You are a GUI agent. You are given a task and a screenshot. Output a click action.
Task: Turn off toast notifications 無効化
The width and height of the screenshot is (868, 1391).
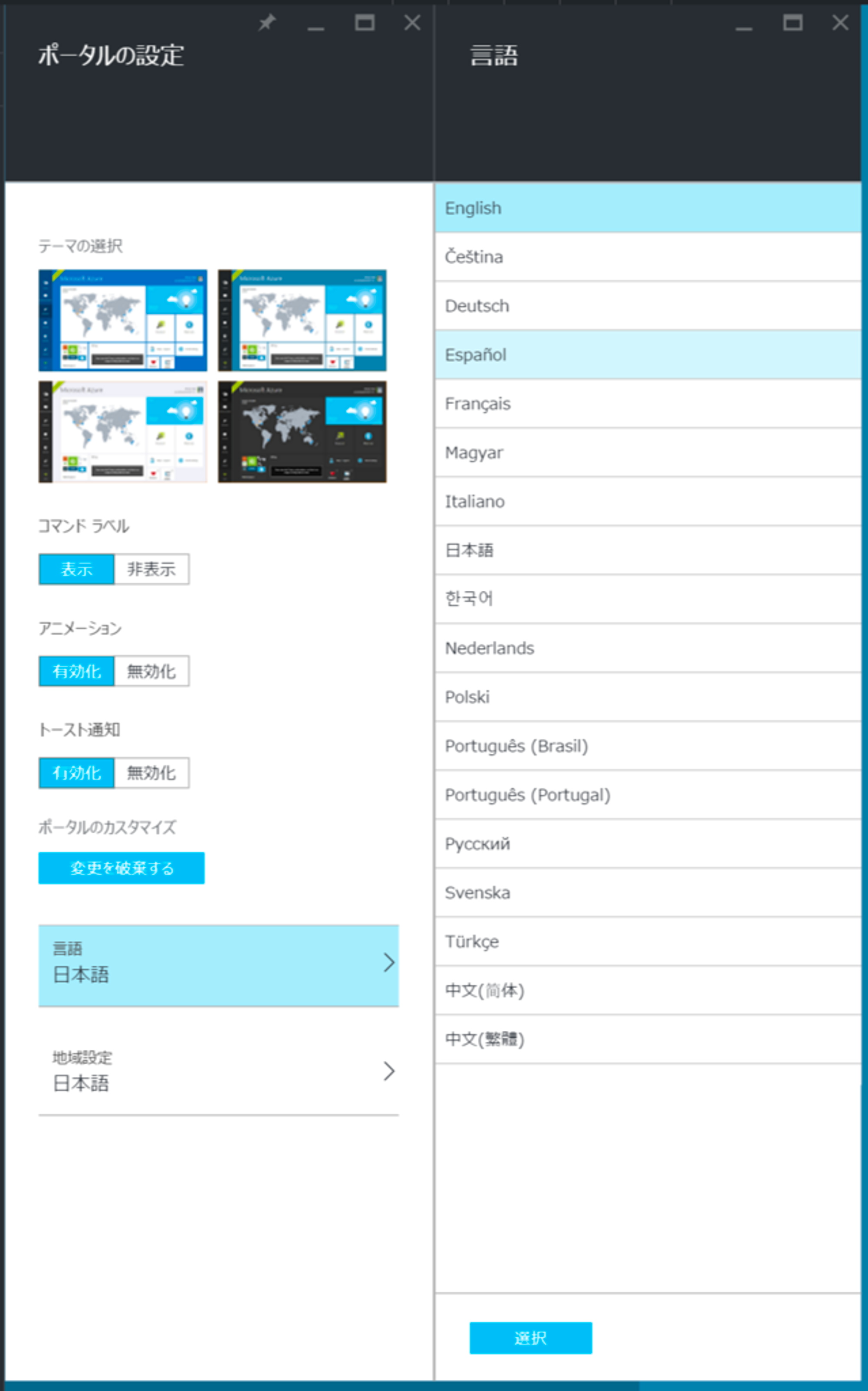coord(151,773)
